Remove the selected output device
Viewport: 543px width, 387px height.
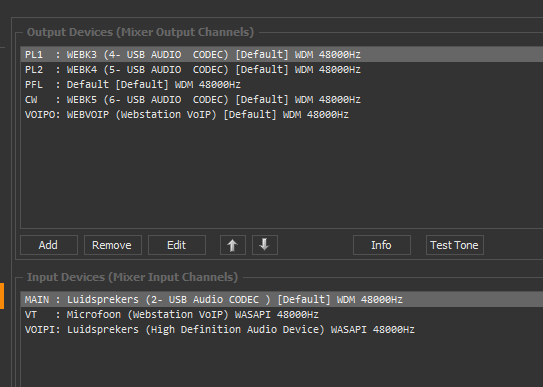[113, 245]
